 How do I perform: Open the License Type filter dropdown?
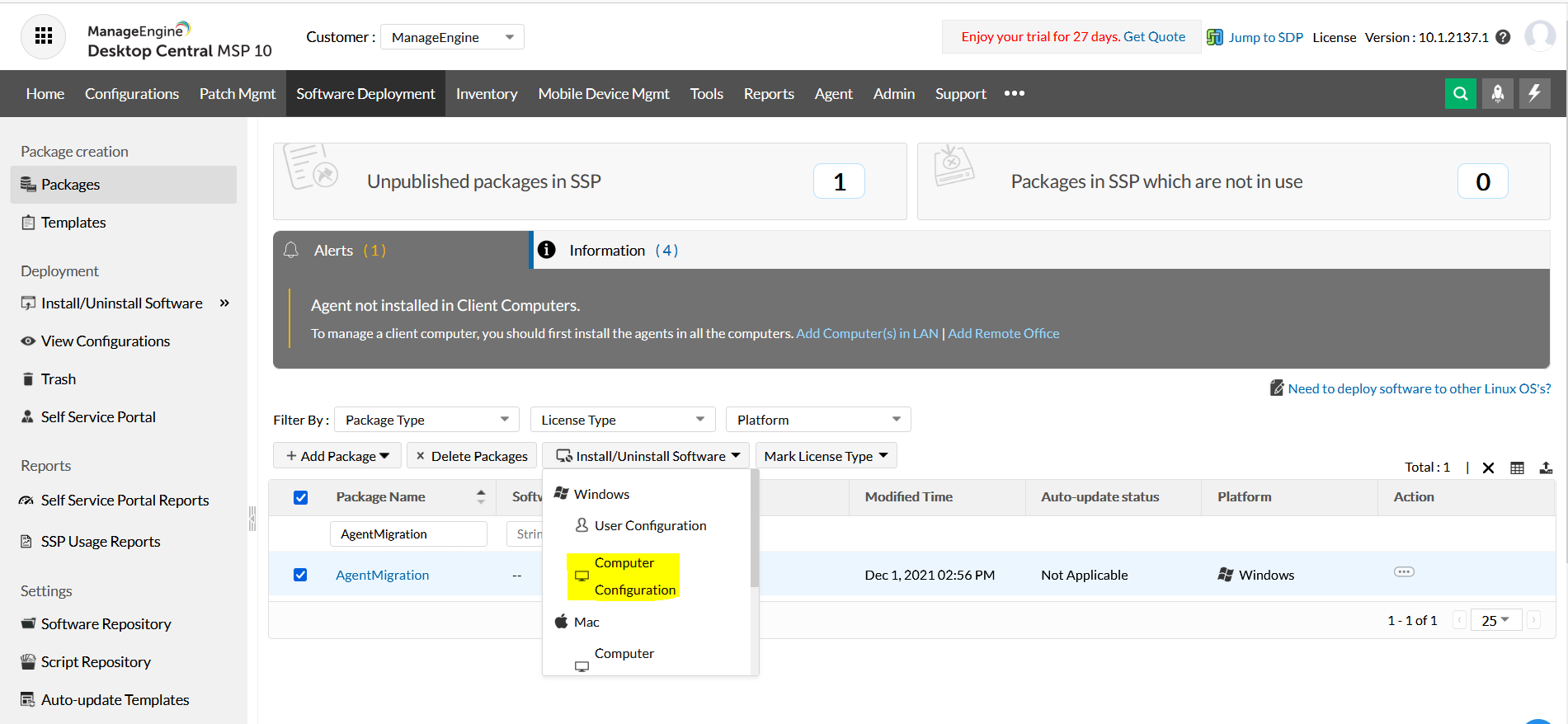pyautogui.click(x=623, y=420)
